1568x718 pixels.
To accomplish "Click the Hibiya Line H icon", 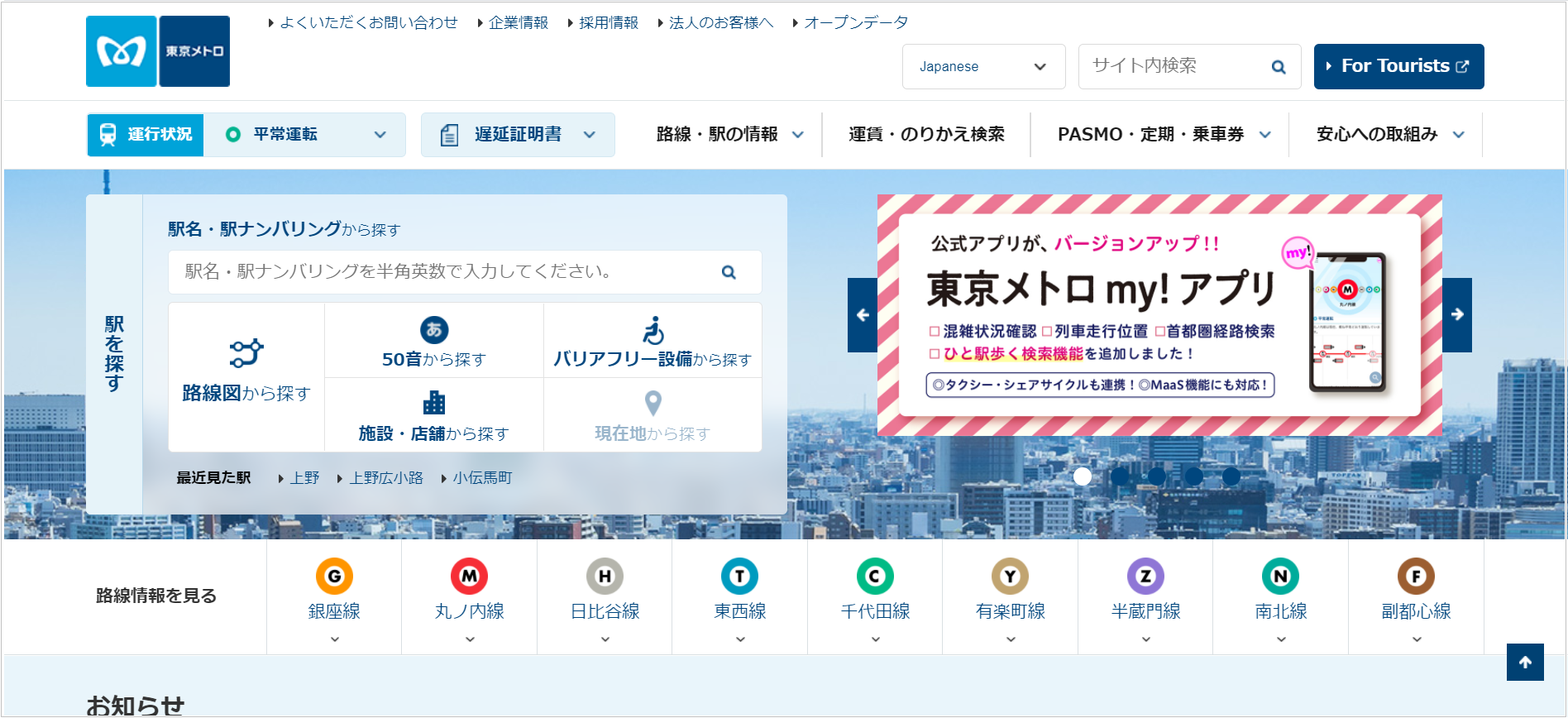I will pyautogui.click(x=605, y=577).
